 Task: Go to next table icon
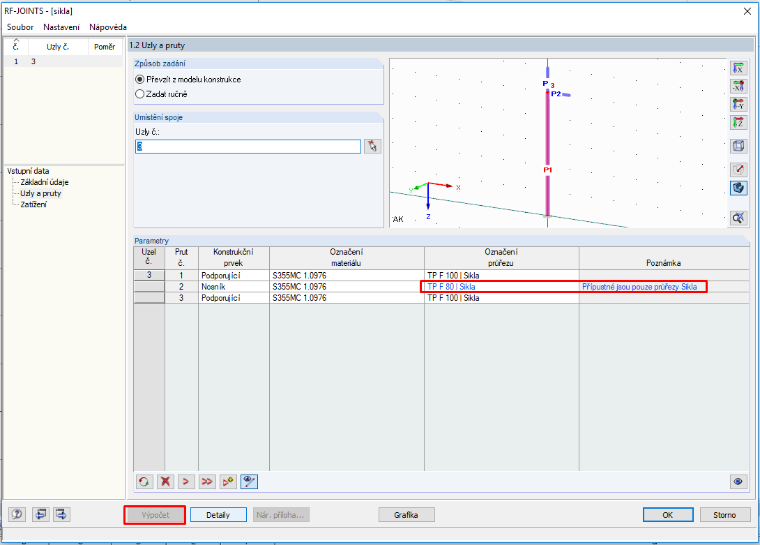coord(62,514)
